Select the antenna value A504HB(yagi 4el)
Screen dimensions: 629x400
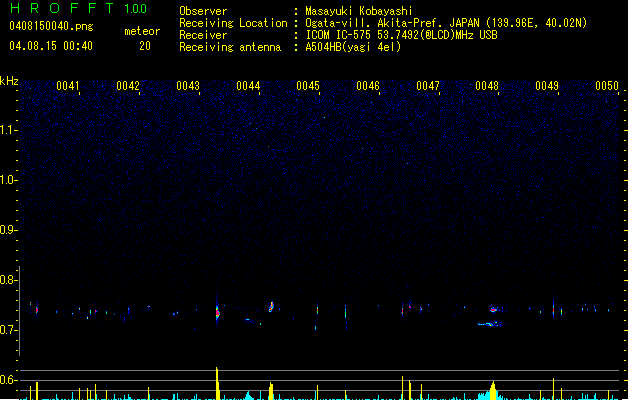353,47
